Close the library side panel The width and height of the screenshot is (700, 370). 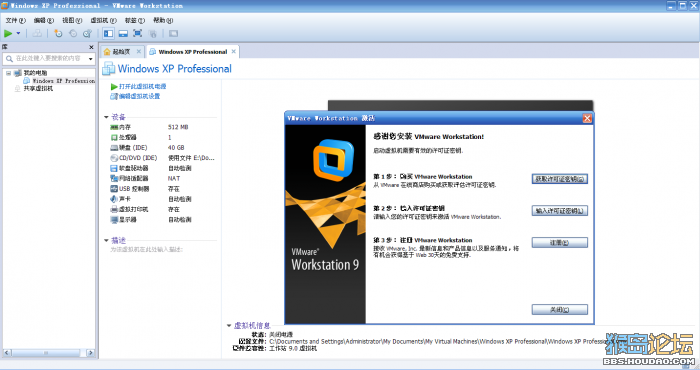(x=91, y=47)
